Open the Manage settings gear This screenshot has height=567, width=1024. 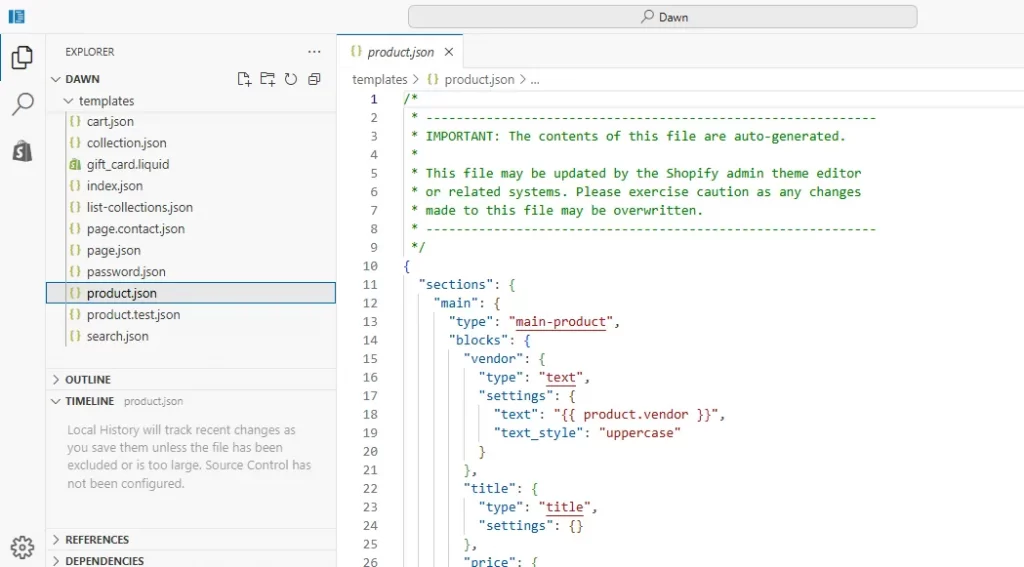(22, 546)
